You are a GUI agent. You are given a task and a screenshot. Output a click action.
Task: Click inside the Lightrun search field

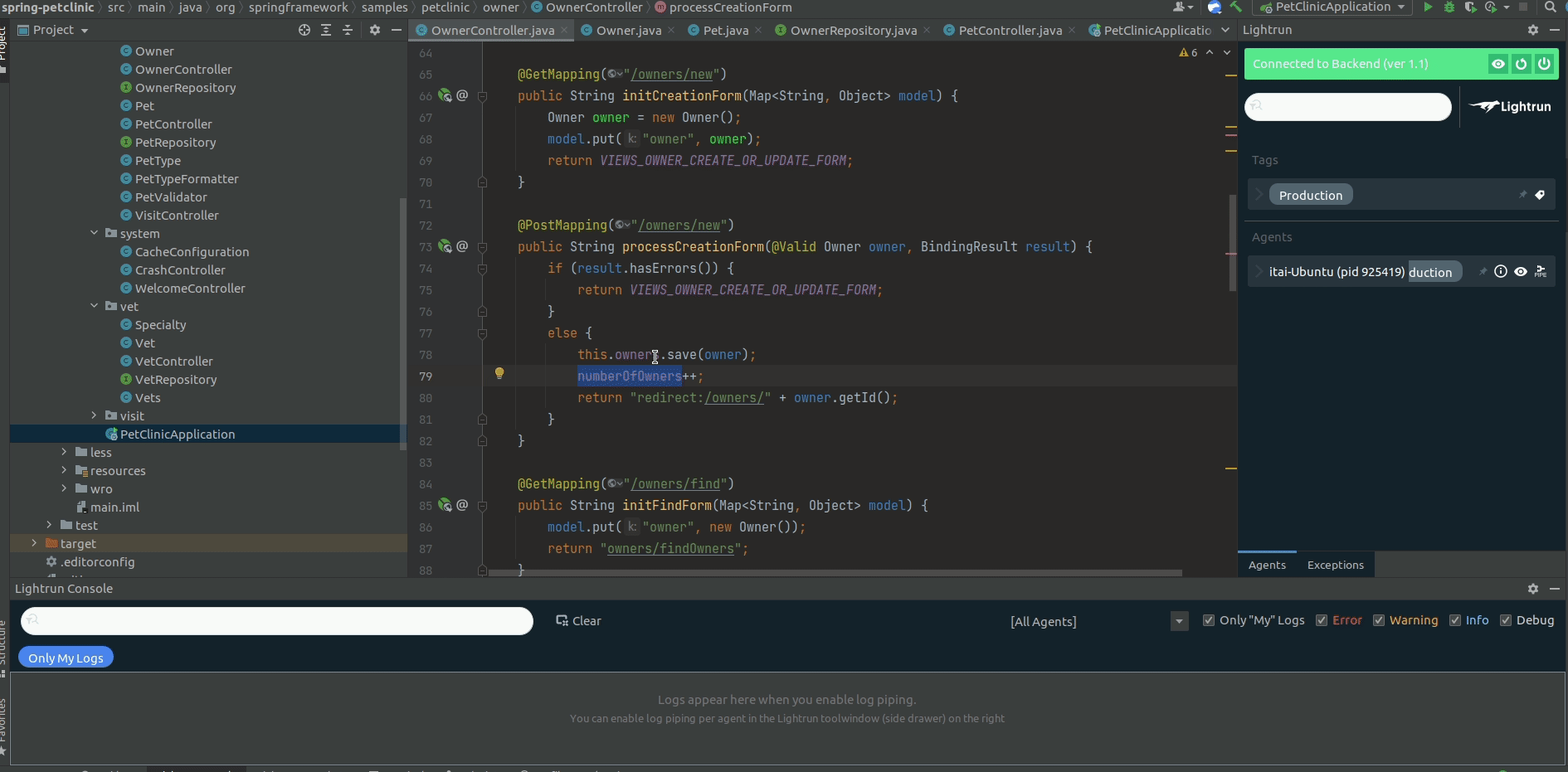(1348, 106)
